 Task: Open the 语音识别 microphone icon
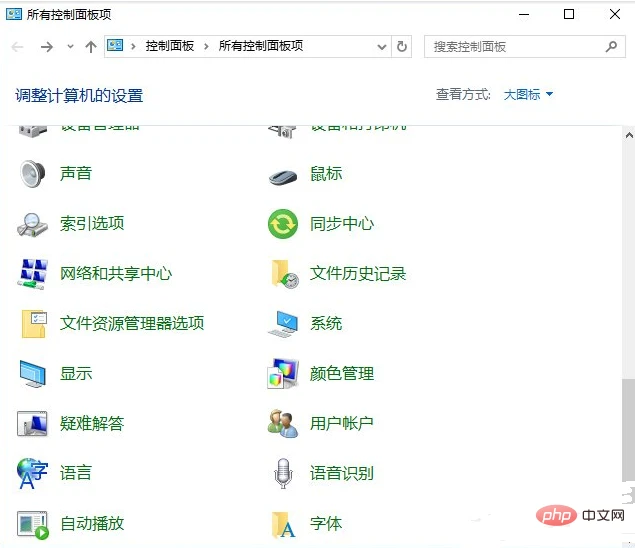pos(283,473)
